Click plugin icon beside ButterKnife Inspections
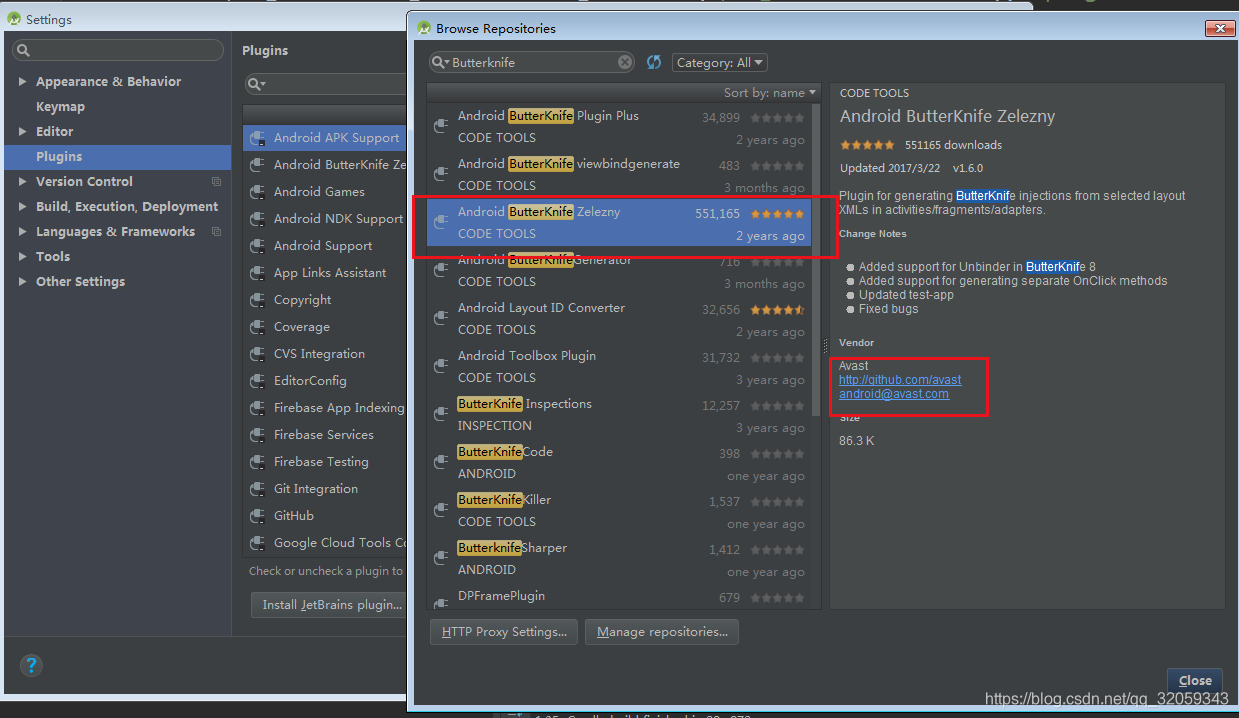The height and width of the screenshot is (718, 1239). (440, 414)
